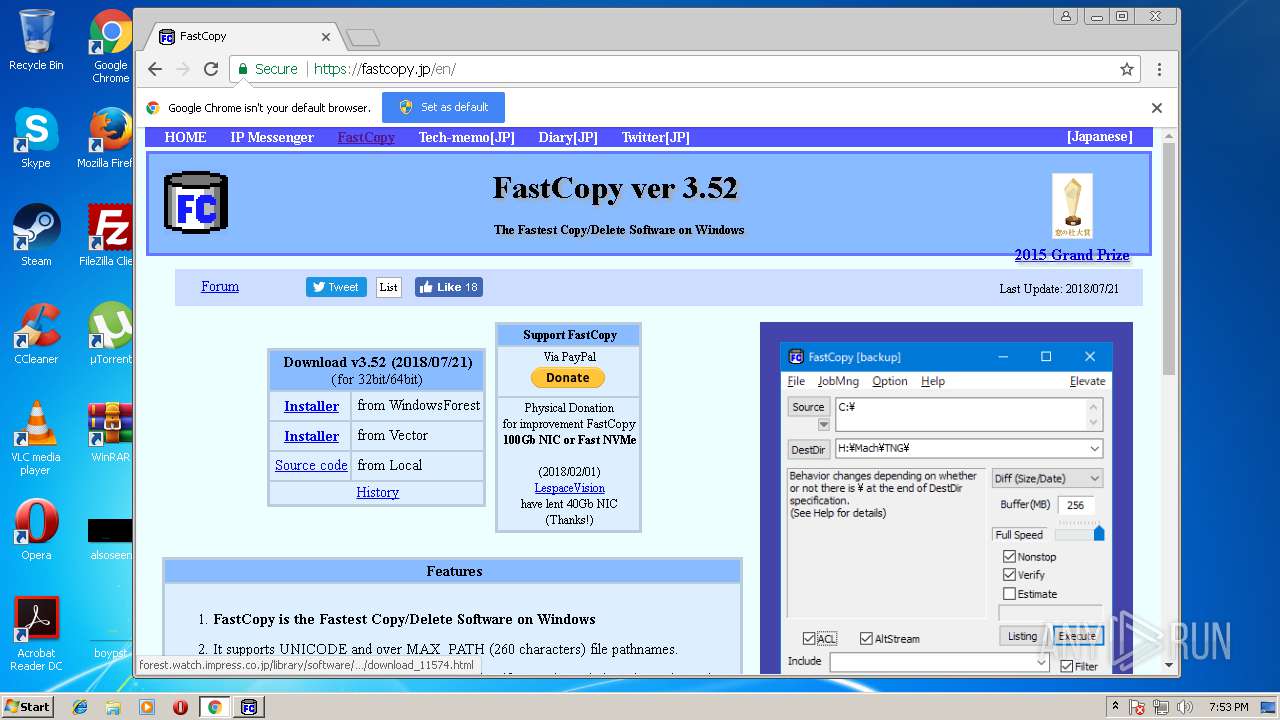
Task: View site info via the Secure lock
Action: click(268, 69)
